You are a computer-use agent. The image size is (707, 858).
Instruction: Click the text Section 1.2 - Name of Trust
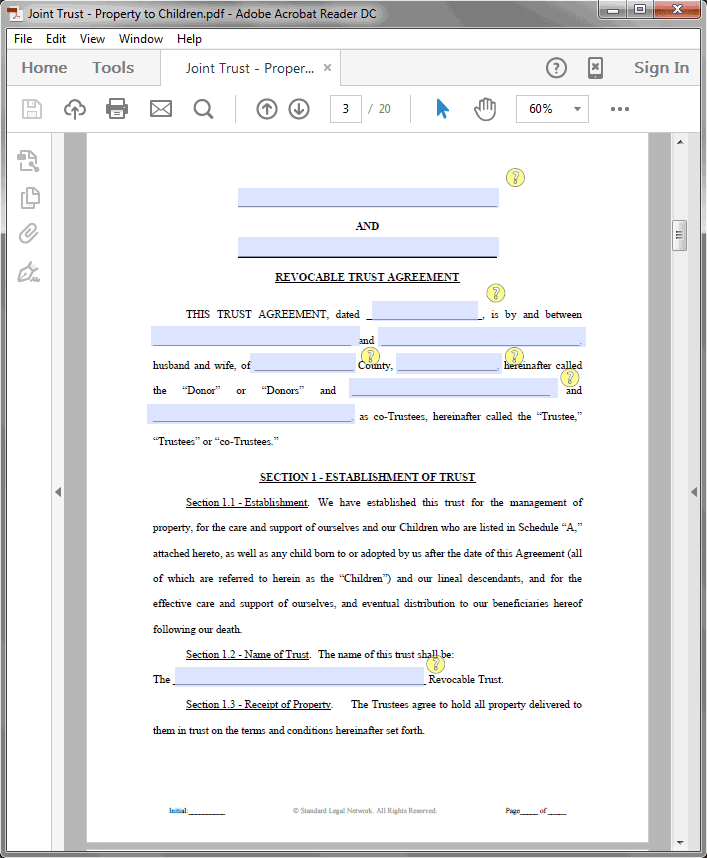247,654
